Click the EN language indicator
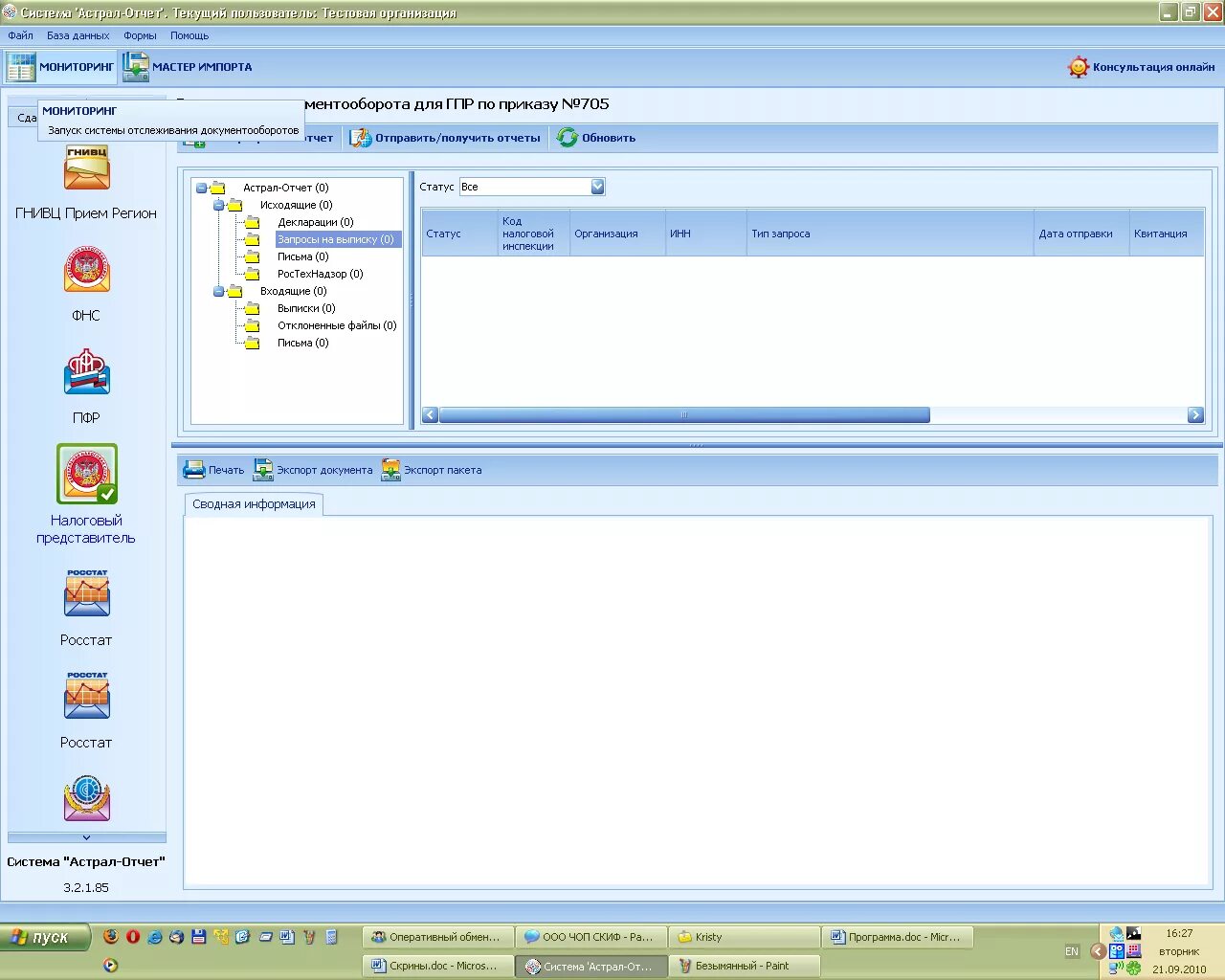 click(1072, 951)
